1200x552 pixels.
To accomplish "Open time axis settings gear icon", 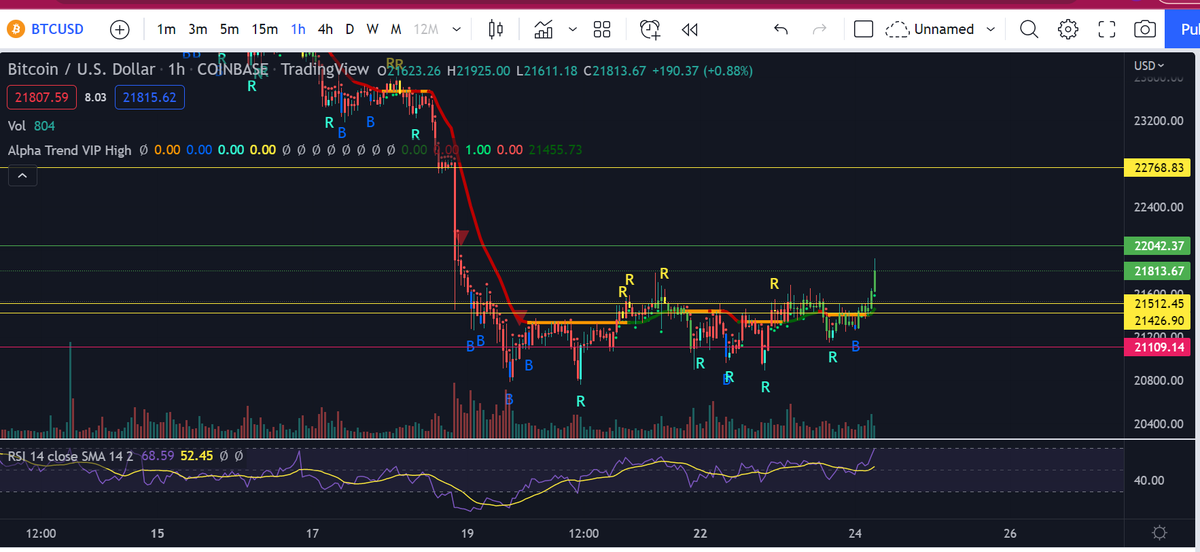I will pos(1159,532).
